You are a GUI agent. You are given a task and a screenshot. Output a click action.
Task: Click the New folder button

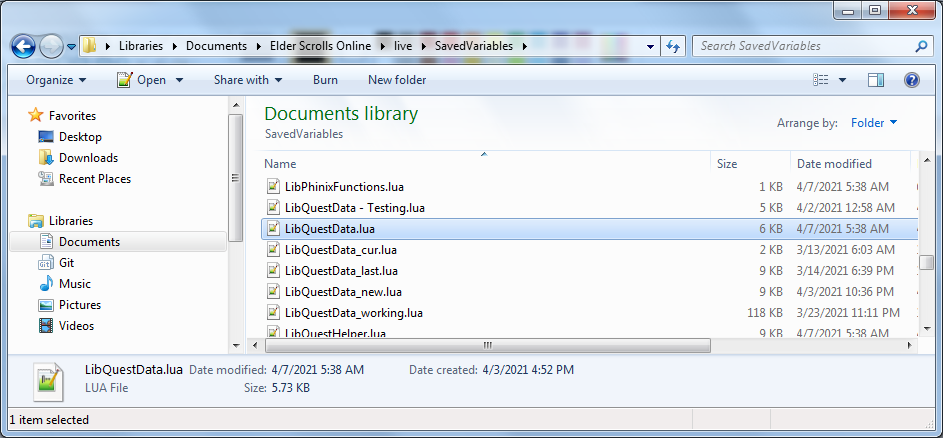397,80
